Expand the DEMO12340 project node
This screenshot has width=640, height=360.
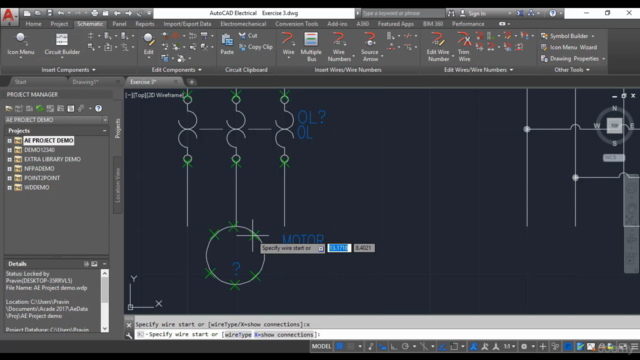tap(9, 150)
